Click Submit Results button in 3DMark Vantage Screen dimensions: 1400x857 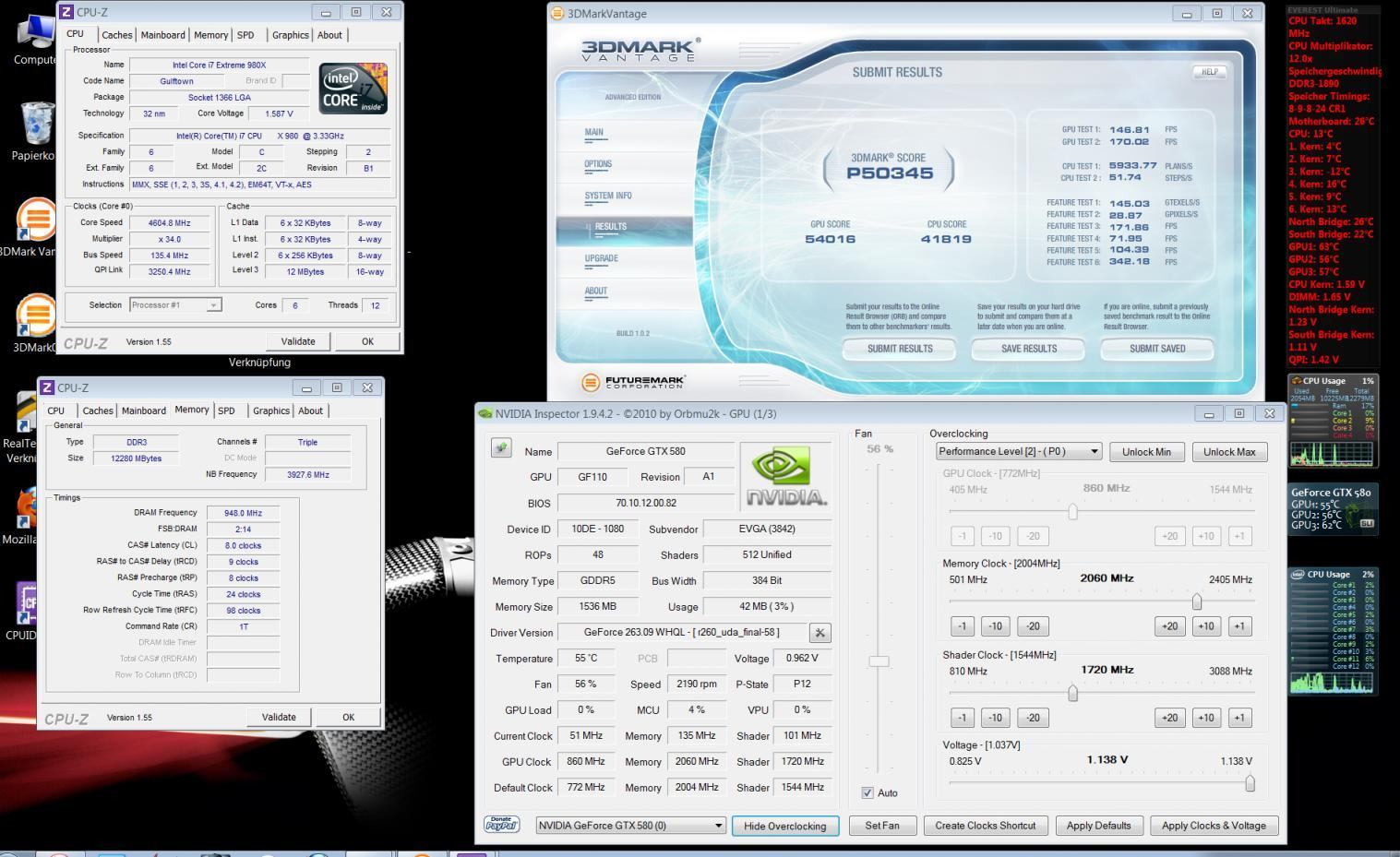900,349
